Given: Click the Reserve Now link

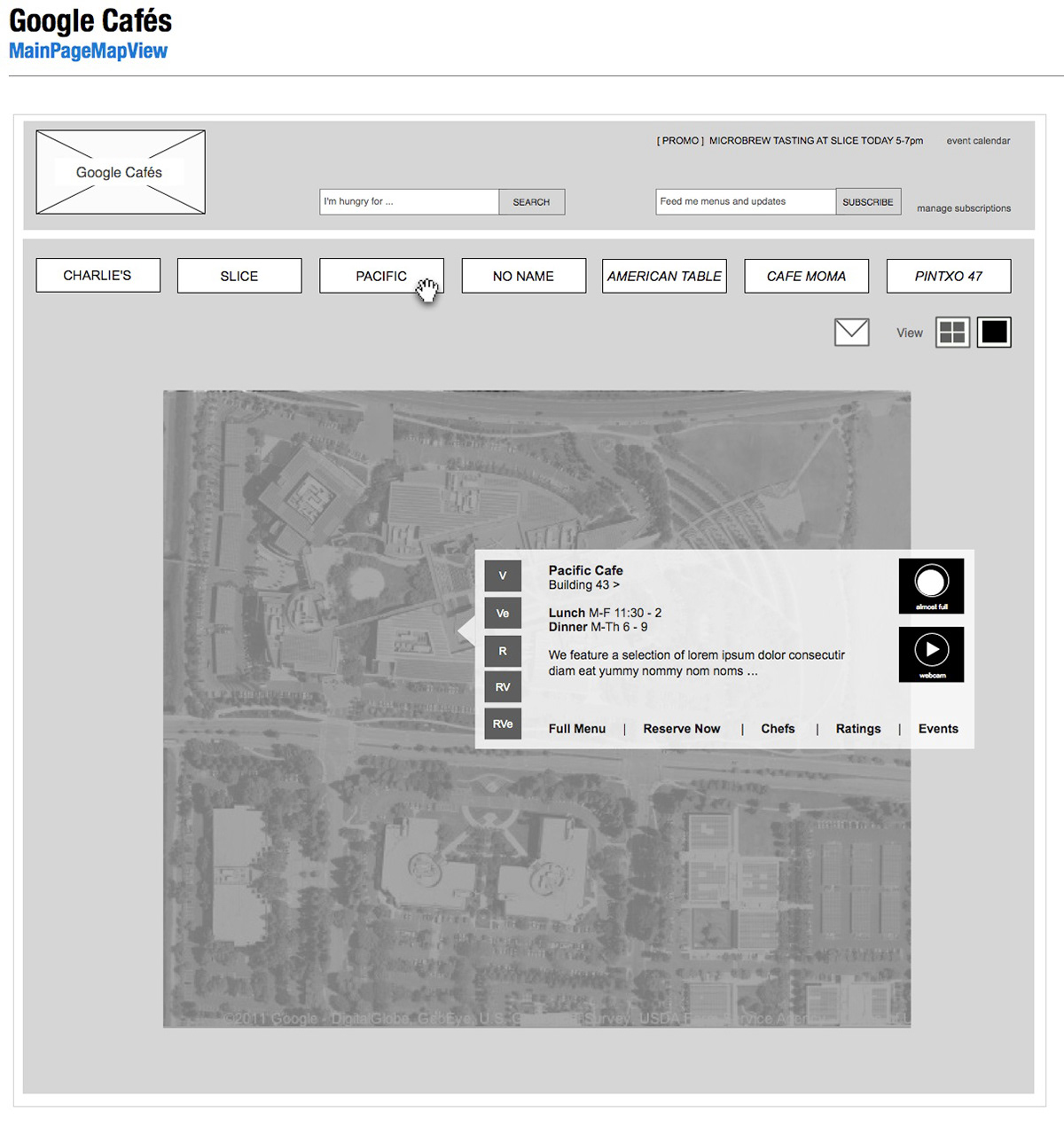Looking at the screenshot, I should pyautogui.click(x=682, y=729).
